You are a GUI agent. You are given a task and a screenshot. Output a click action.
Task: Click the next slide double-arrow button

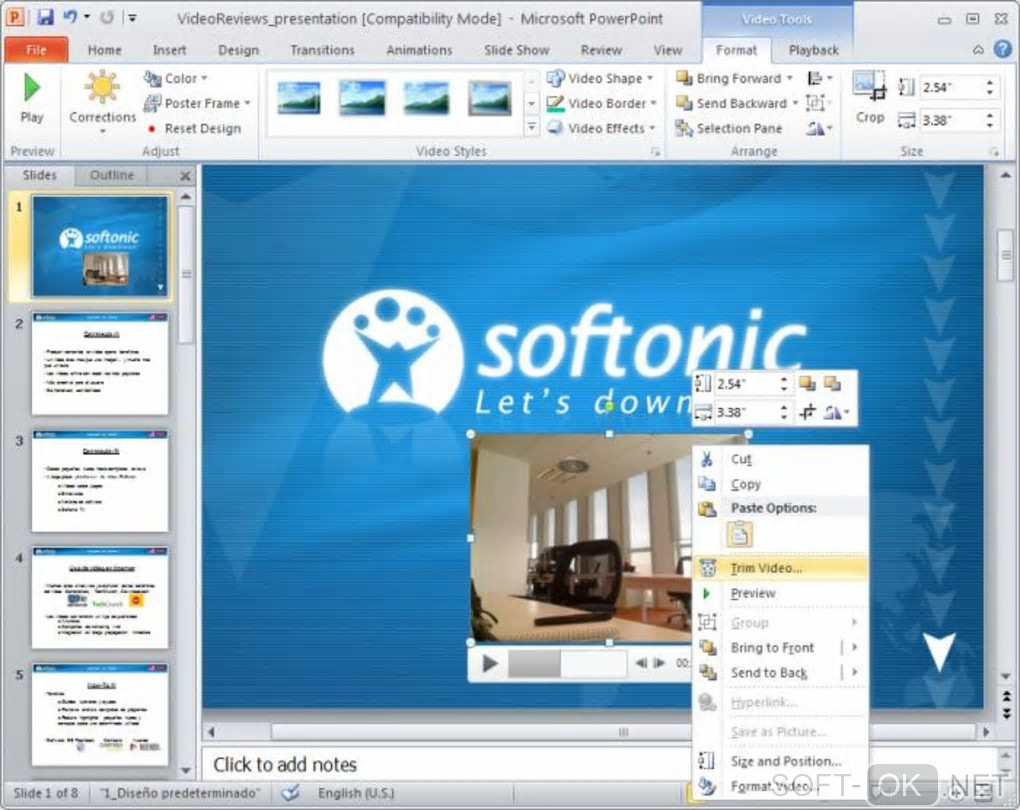pos(1006,712)
